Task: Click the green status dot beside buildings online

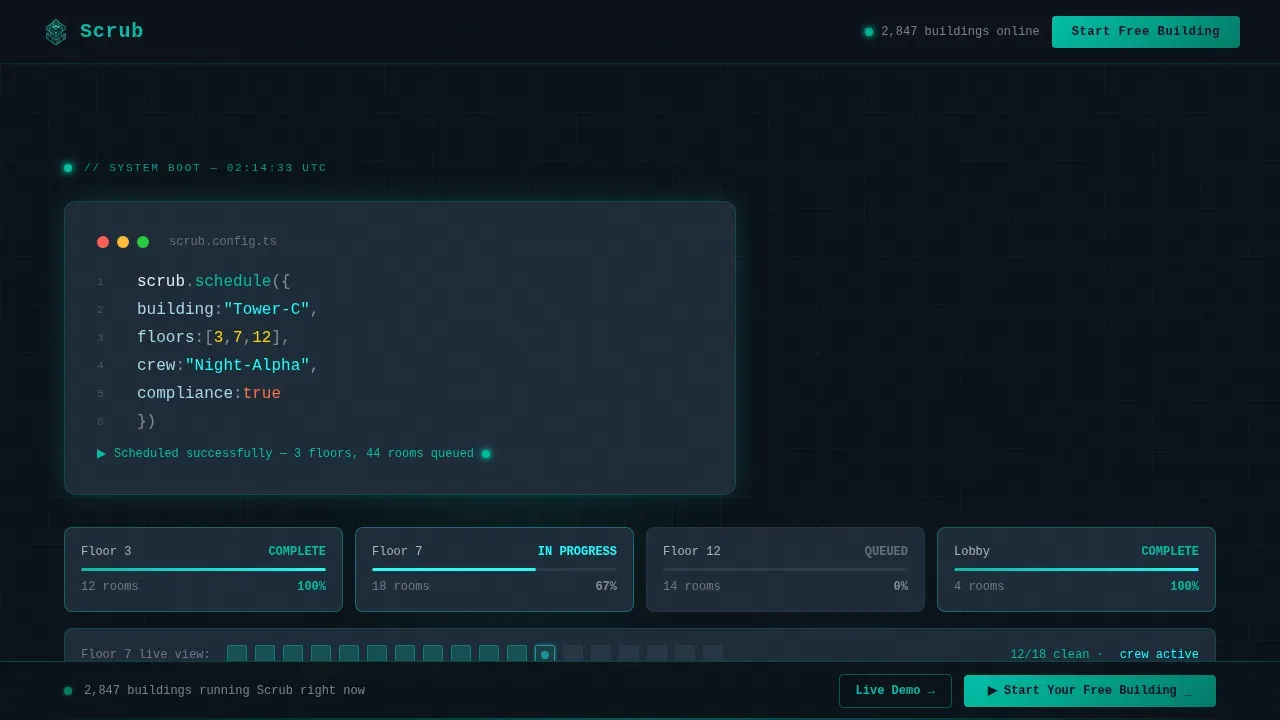Action: (x=869, y=32)
